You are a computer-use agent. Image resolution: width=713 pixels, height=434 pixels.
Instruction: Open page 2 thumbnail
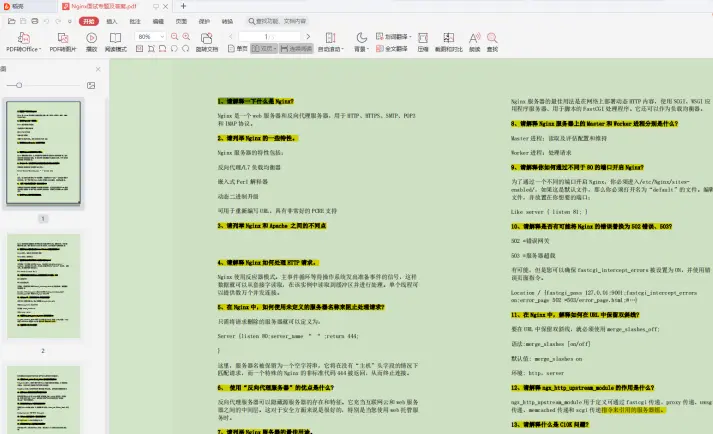pos(43,286)
